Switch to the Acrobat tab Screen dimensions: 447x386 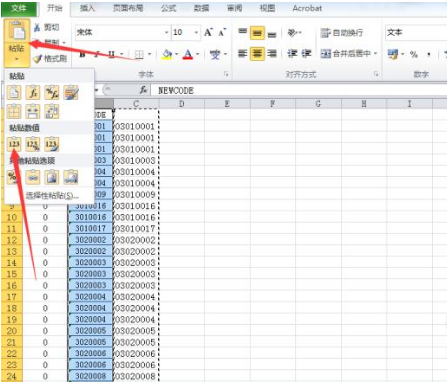(307, 8)
